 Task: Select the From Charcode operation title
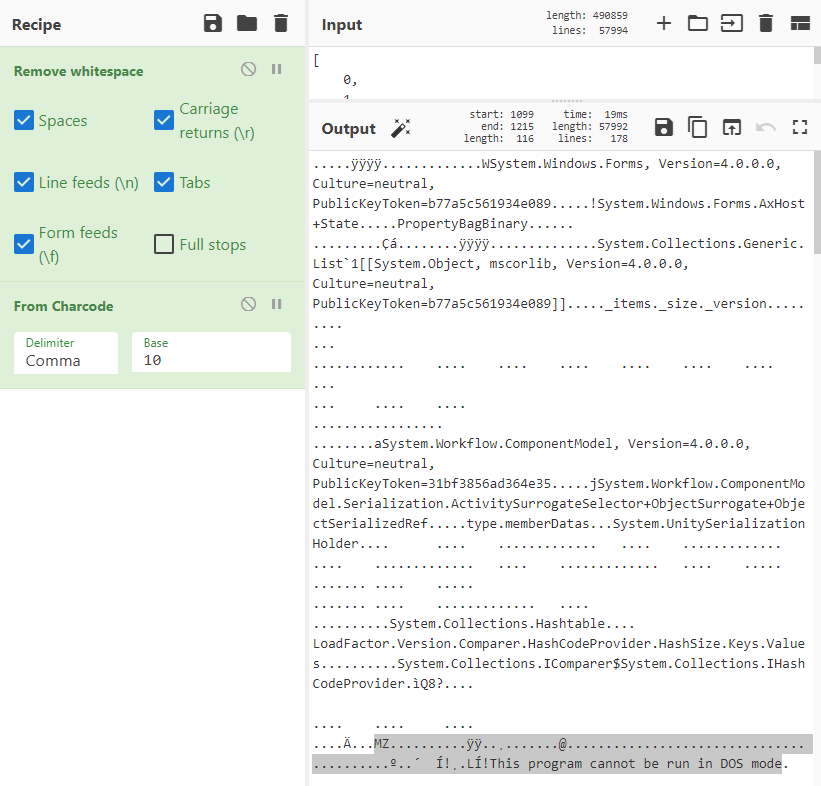coord(63,306)
